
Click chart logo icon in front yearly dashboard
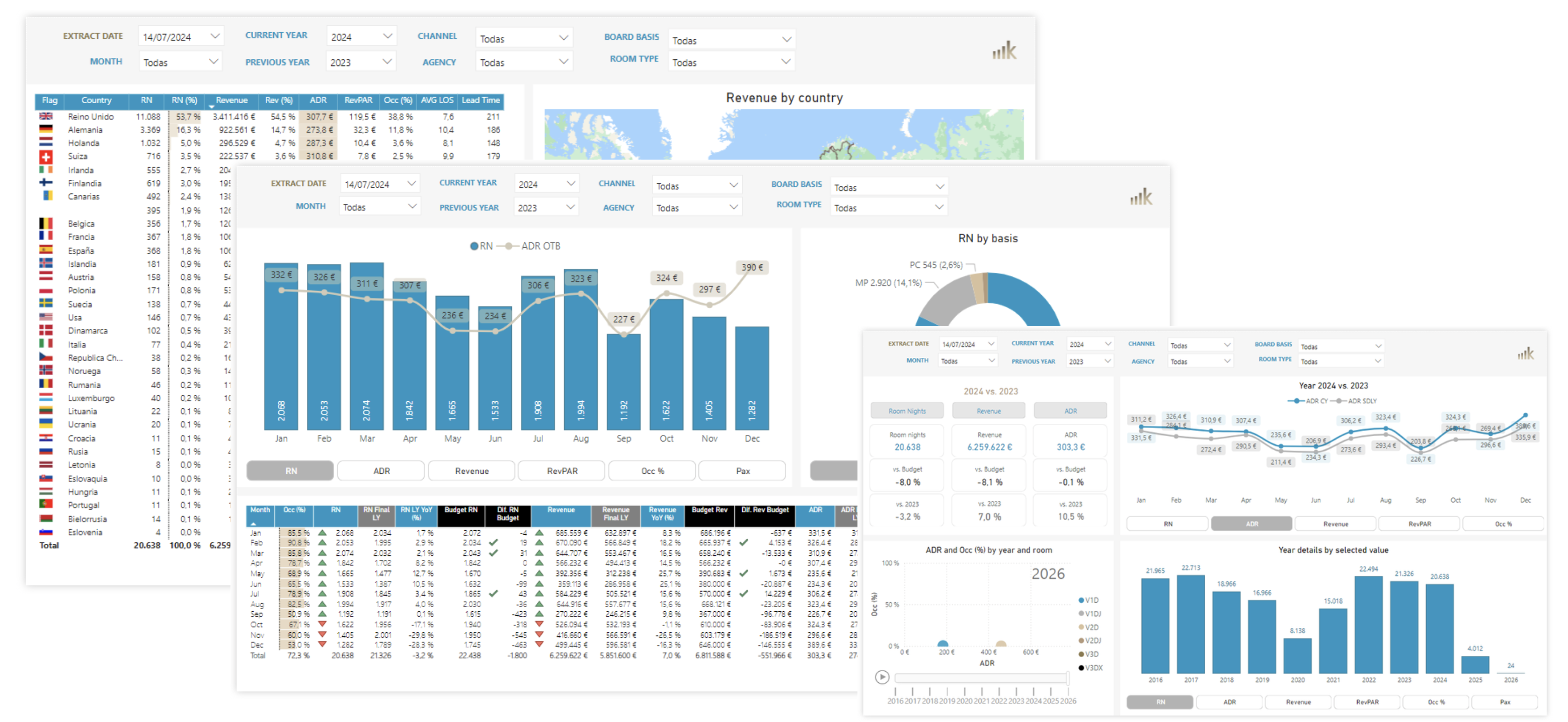click(1525, 353)
